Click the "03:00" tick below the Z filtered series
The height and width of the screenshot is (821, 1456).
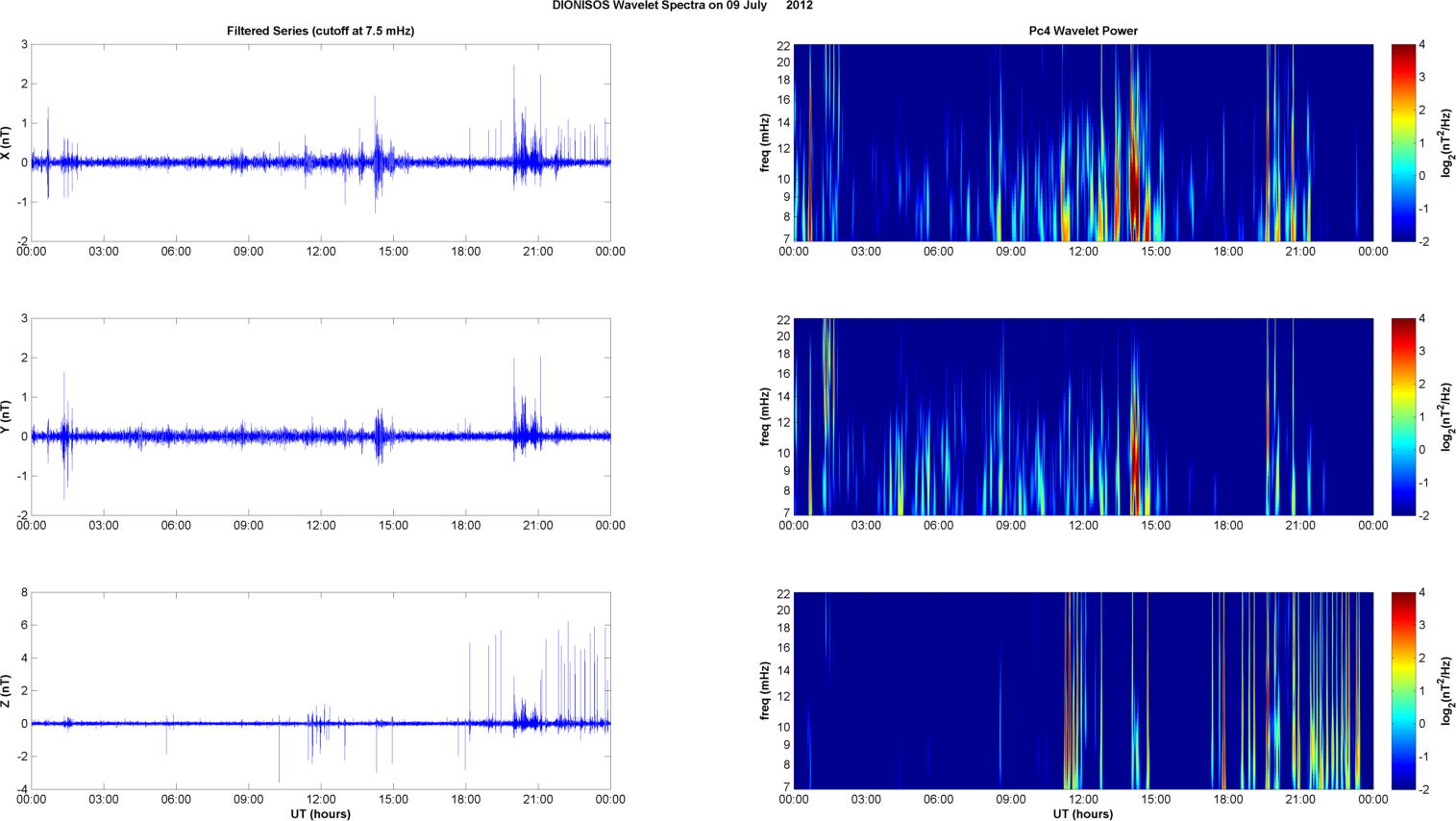point(104,800)
